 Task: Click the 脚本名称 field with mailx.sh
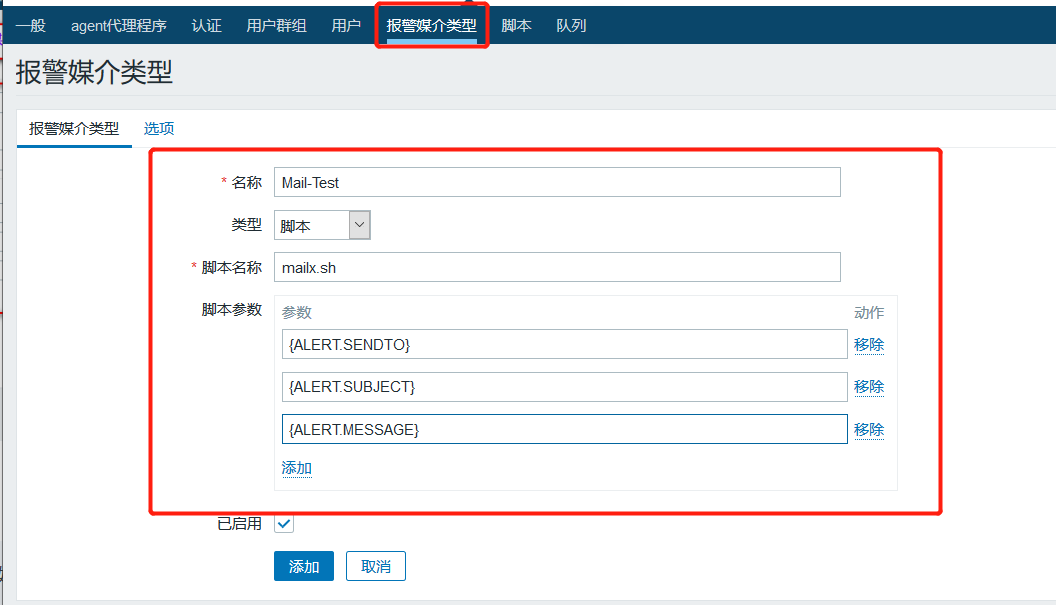(557, 267)
